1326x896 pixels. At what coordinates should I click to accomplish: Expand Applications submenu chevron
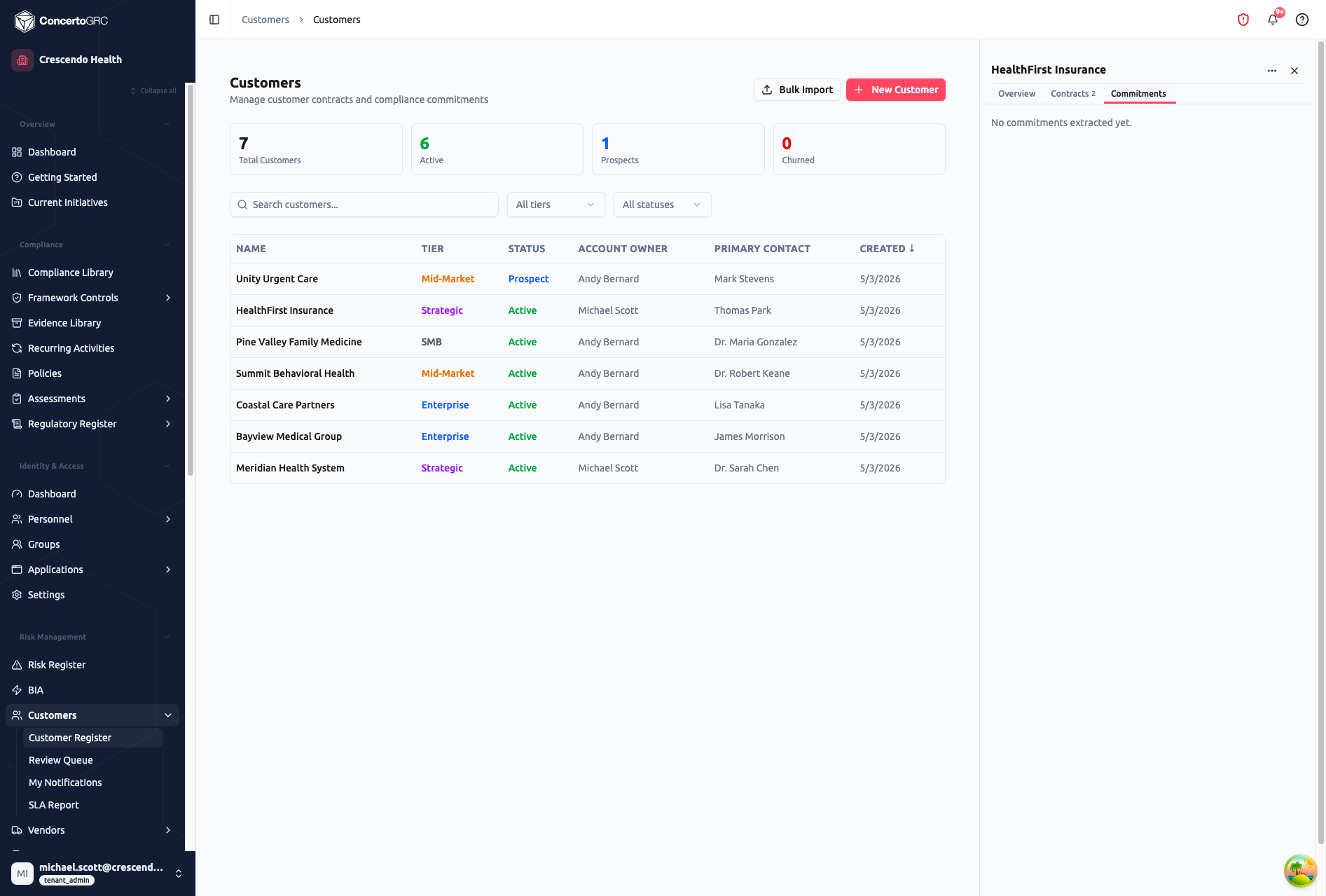point(168,570)
